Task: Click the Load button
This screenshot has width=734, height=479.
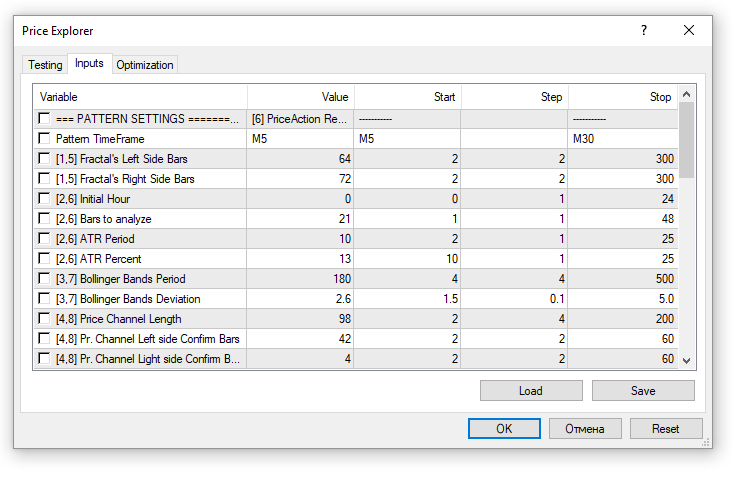Action: [531, 391]
